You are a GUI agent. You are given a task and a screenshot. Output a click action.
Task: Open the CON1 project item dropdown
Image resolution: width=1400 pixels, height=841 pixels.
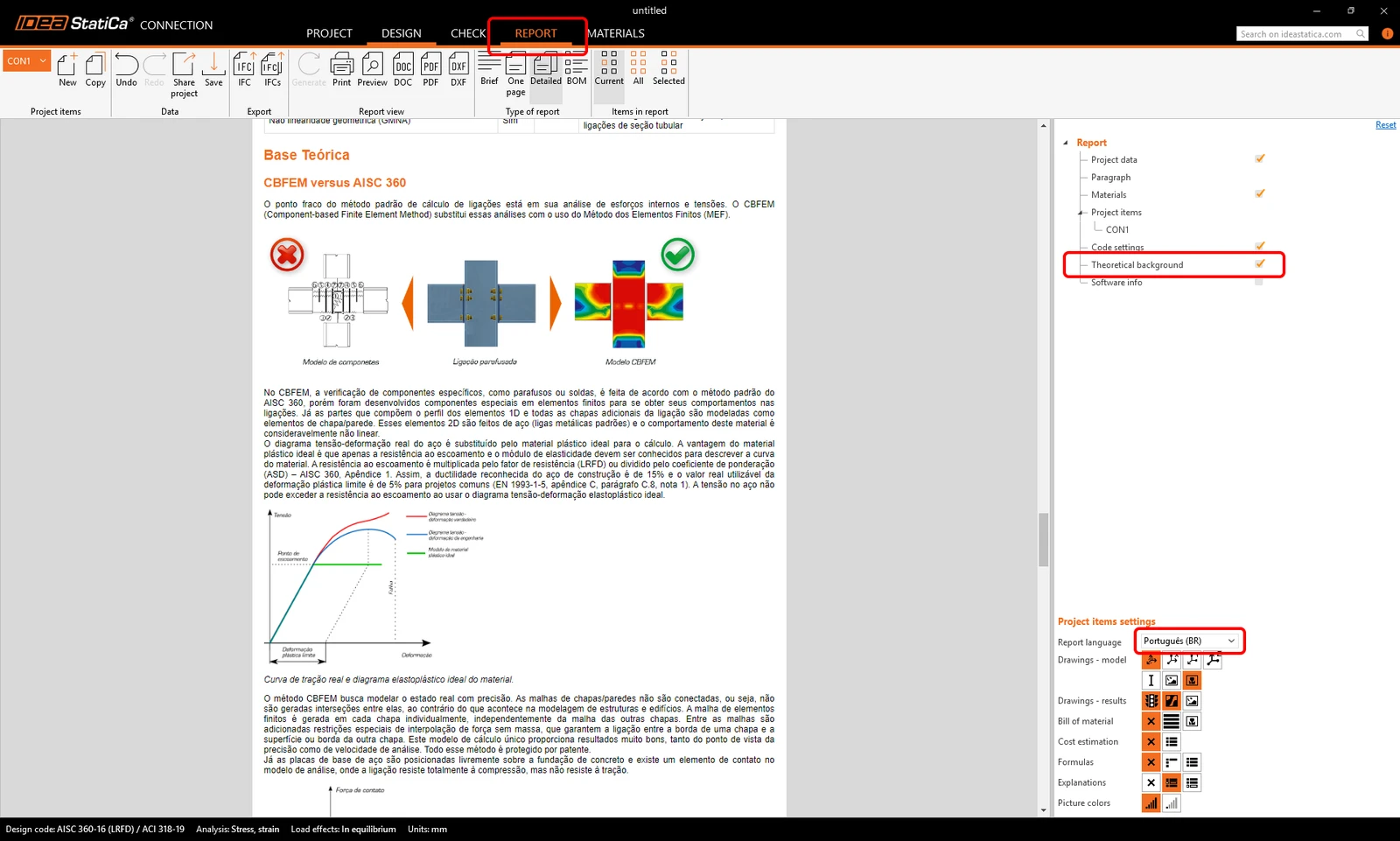pyautogui.click(x=26, y=60)
